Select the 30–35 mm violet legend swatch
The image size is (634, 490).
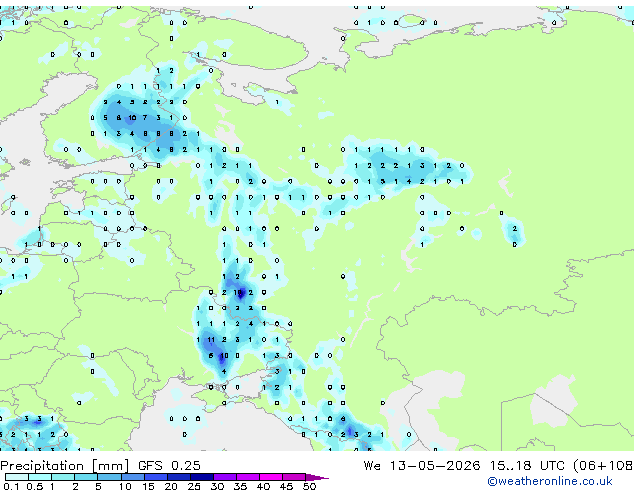[x=225, y=477]
